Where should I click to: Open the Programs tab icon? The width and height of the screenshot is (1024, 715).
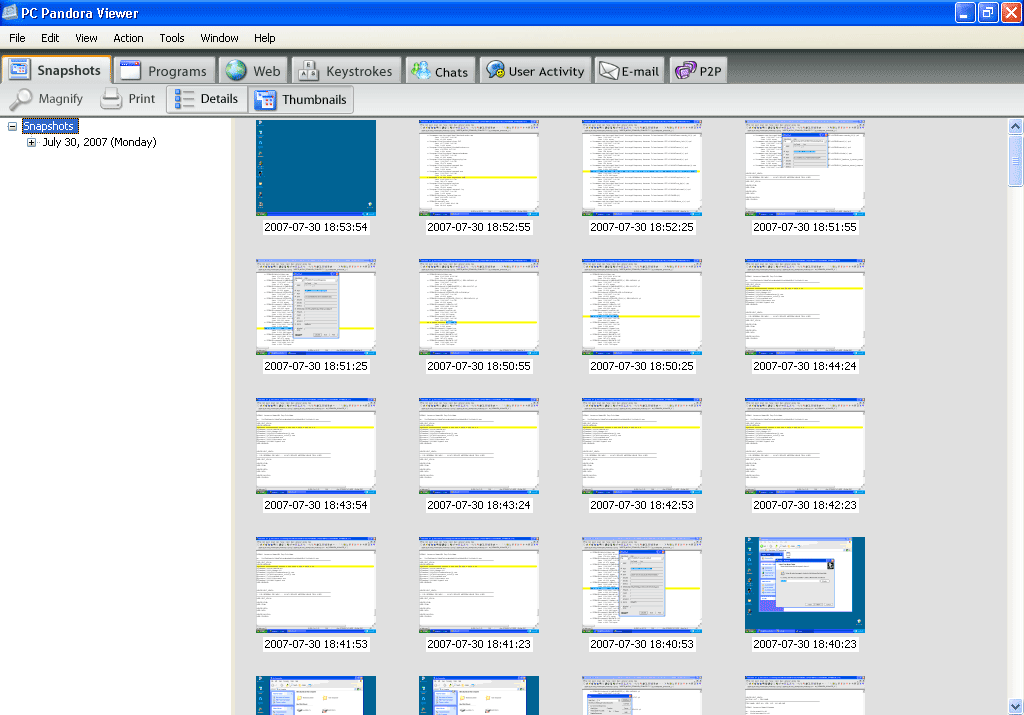coord(130,71)
